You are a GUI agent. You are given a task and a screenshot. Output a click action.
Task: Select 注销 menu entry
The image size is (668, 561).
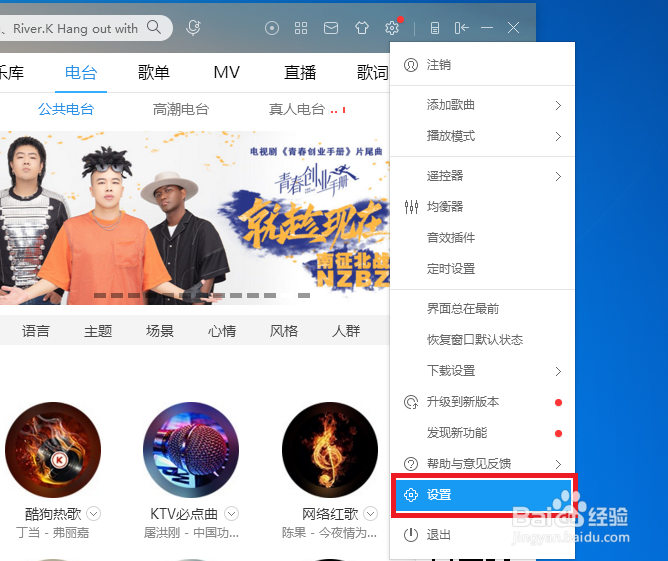482,65
